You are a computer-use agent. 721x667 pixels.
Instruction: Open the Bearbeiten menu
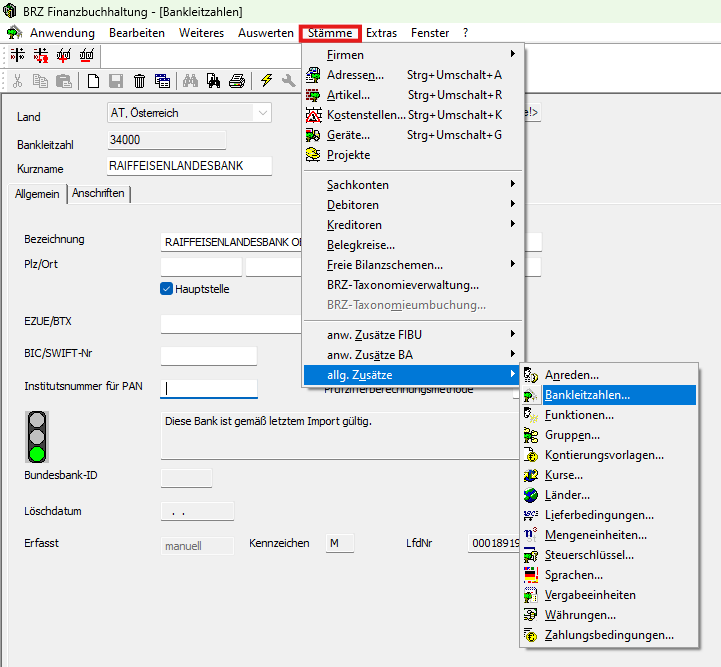(x=137, y=33)
